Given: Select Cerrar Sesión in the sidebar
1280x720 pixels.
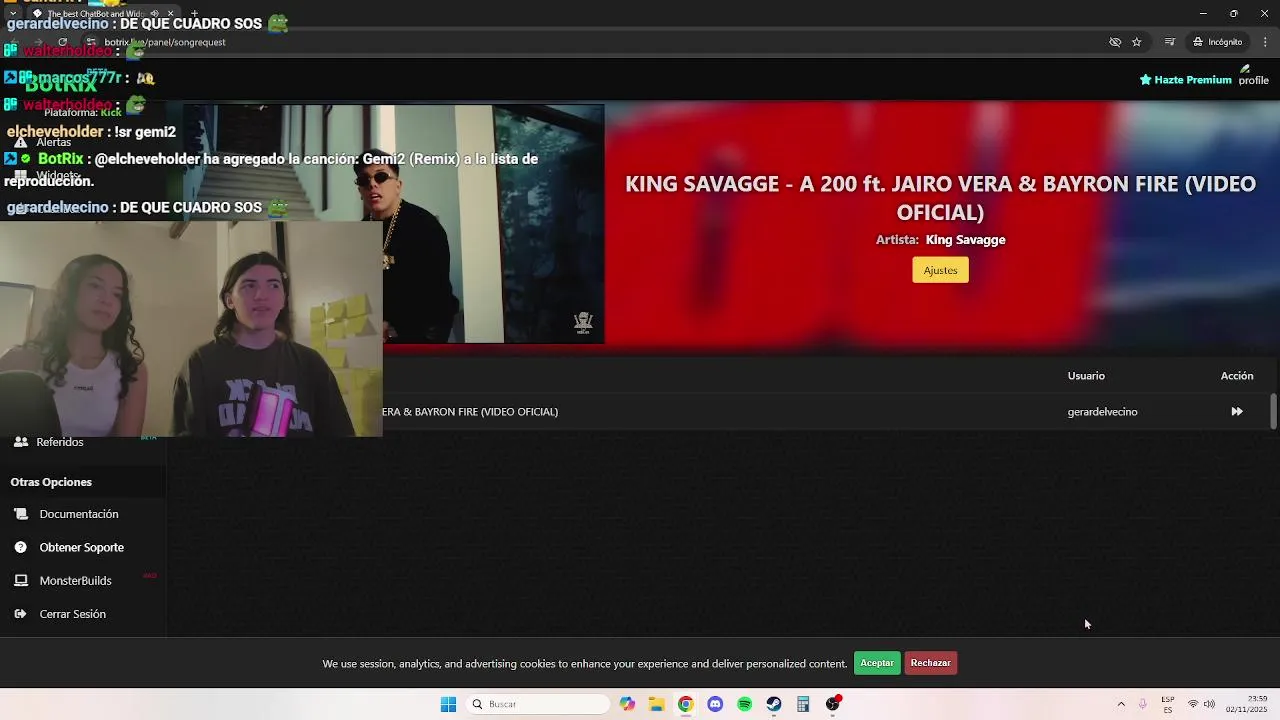Looking at the screenshot, I should pyautogui.click(x=72, y=614).
